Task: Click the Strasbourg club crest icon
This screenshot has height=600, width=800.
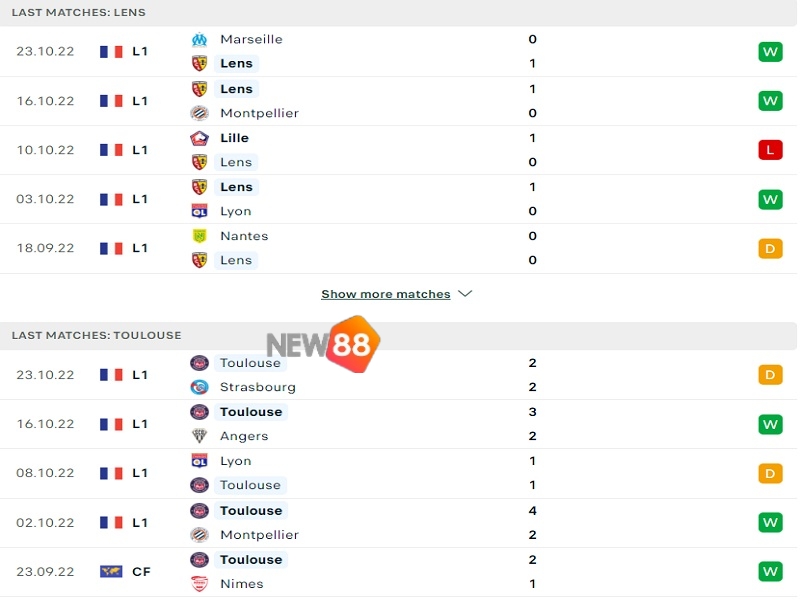Action: pyautogui.click(x=199, y=387)
